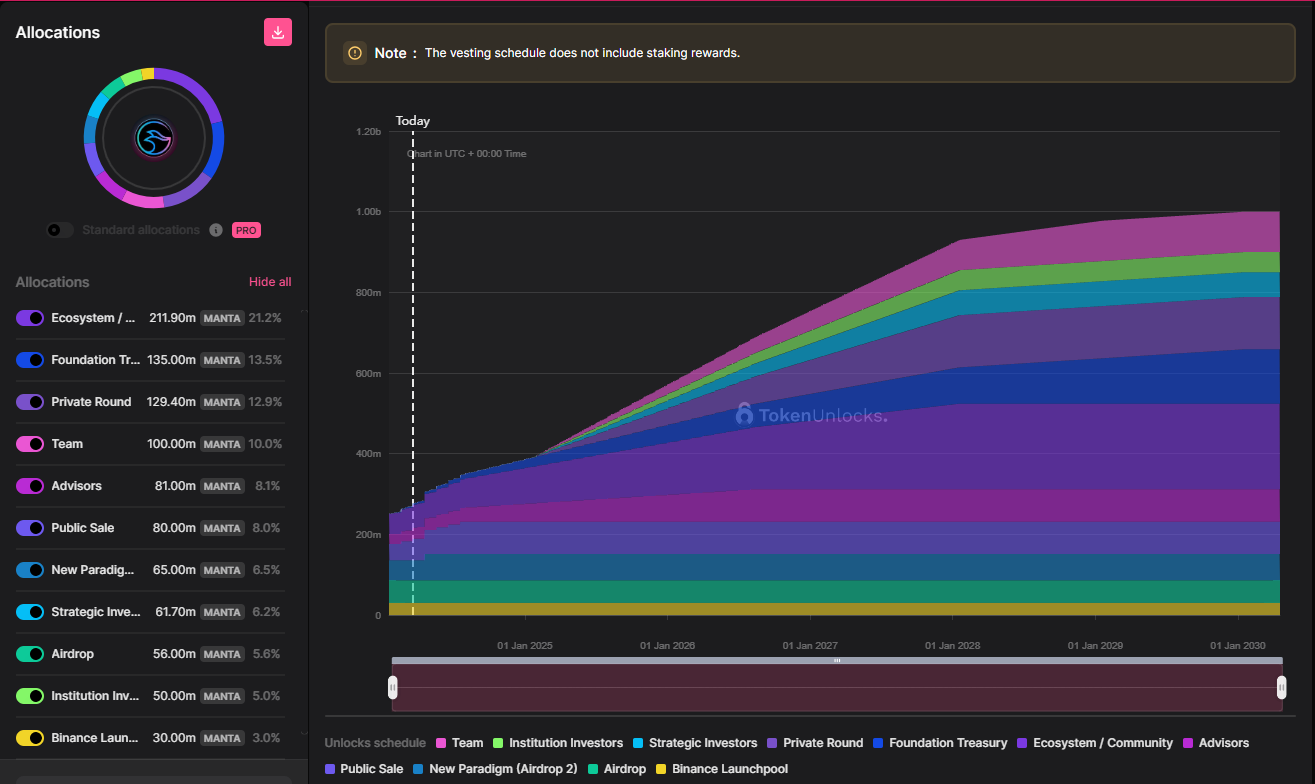Toggle Binance Launchpool allocation switch
1315x784 pixels.
click(x=30, y=738)
